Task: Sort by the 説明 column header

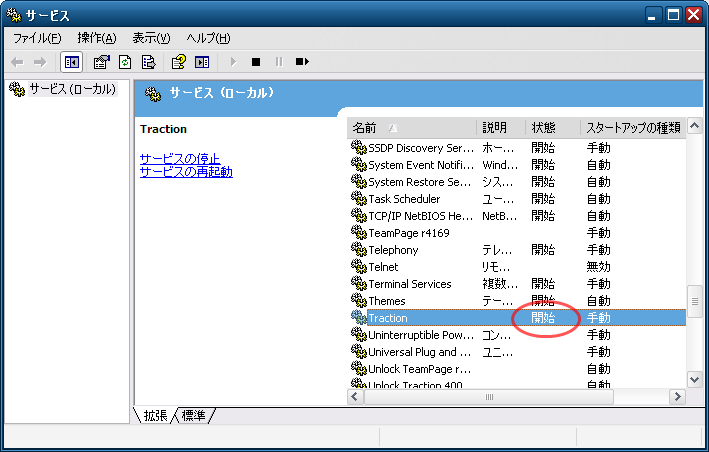Action: pyautogui.click(x=501, y=128)
